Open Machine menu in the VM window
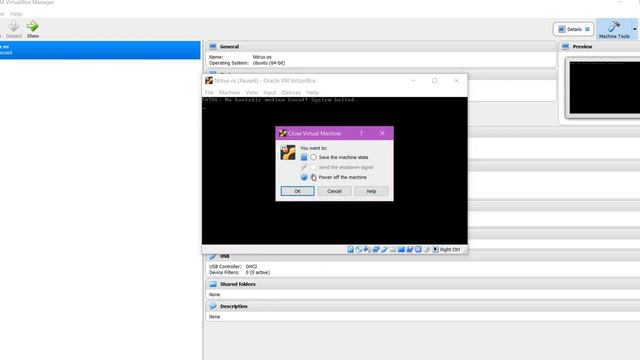Viewport: 640px width, 360px height. (x=229, y=93)
